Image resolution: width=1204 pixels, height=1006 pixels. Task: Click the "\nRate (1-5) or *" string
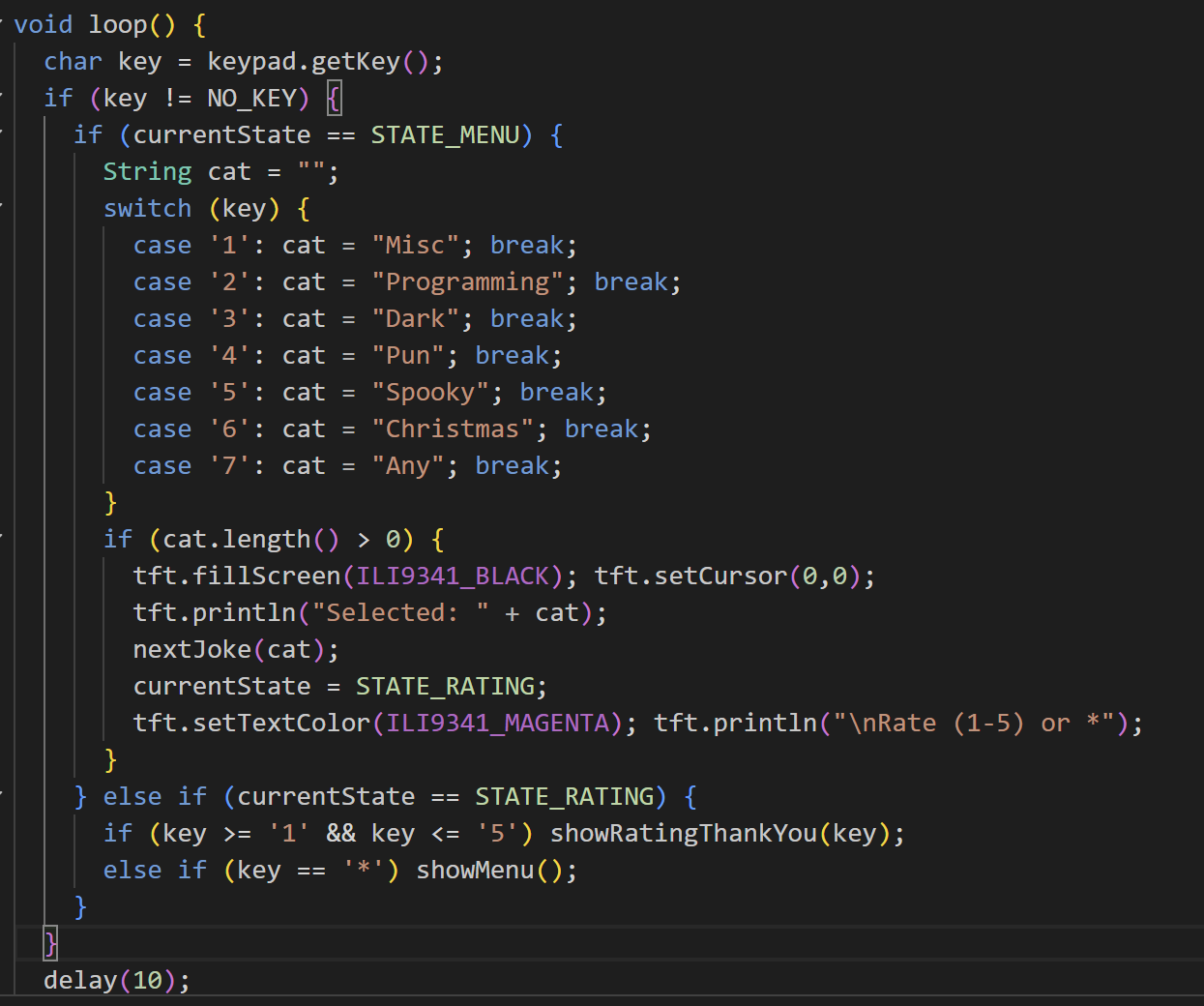pyautogui.click(x=973, y=723)
